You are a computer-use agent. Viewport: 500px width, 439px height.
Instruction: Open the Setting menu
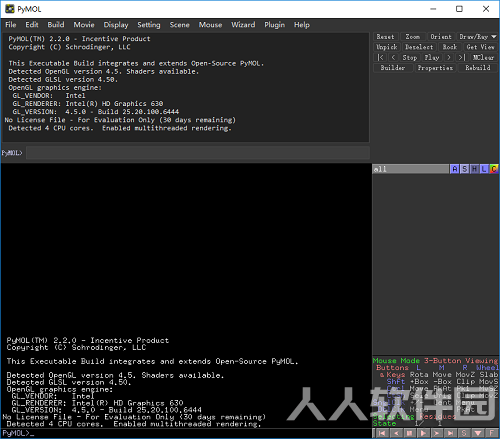[x=149, y=25]
